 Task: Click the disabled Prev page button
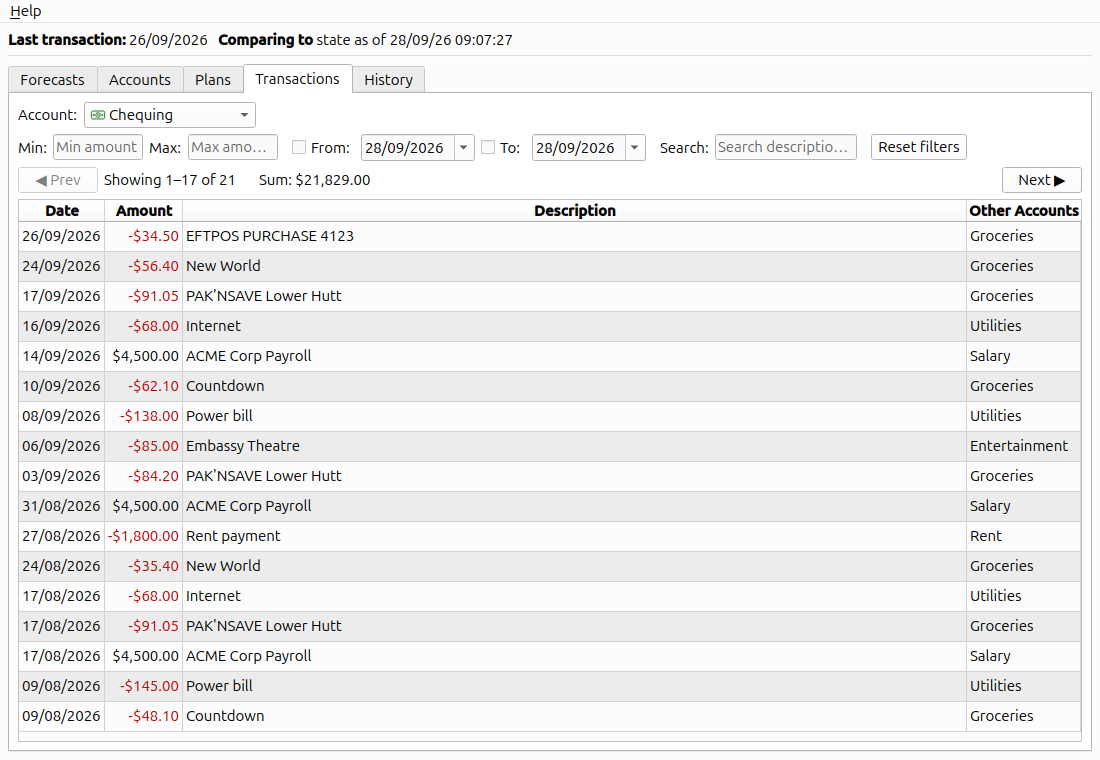(58, 180)
